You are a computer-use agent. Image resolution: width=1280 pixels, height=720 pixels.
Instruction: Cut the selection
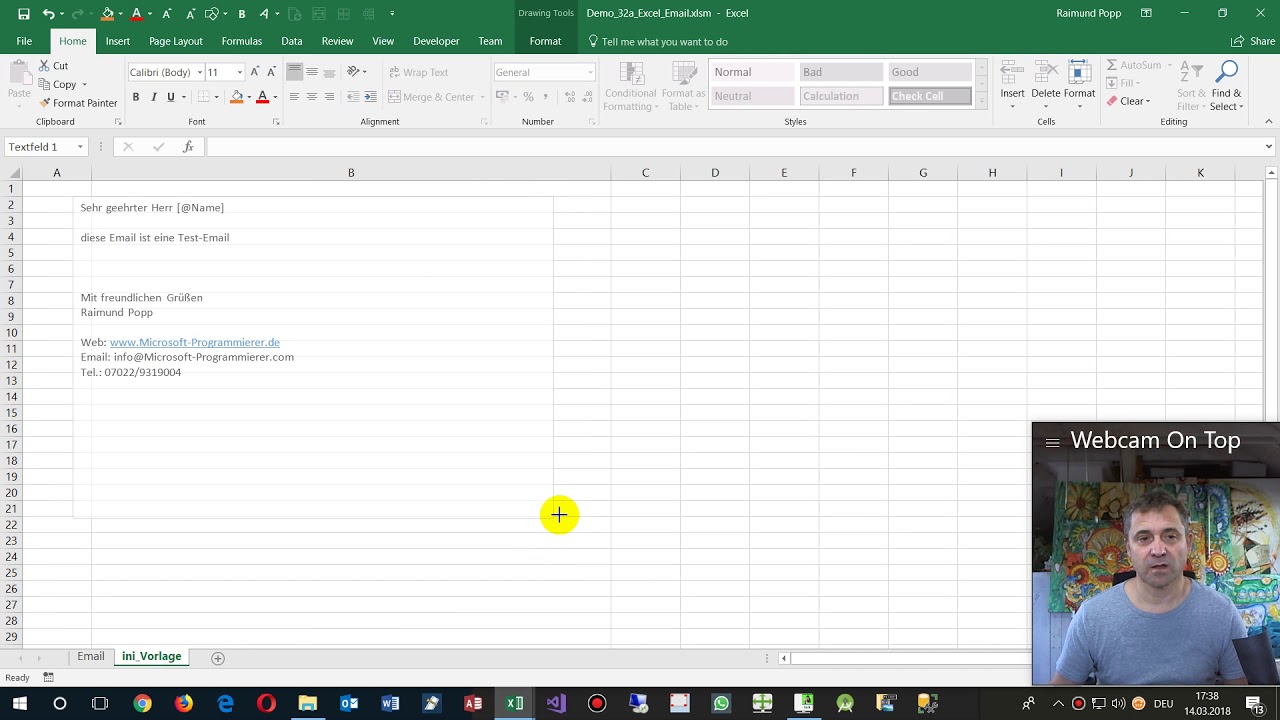tap(54, 66)
